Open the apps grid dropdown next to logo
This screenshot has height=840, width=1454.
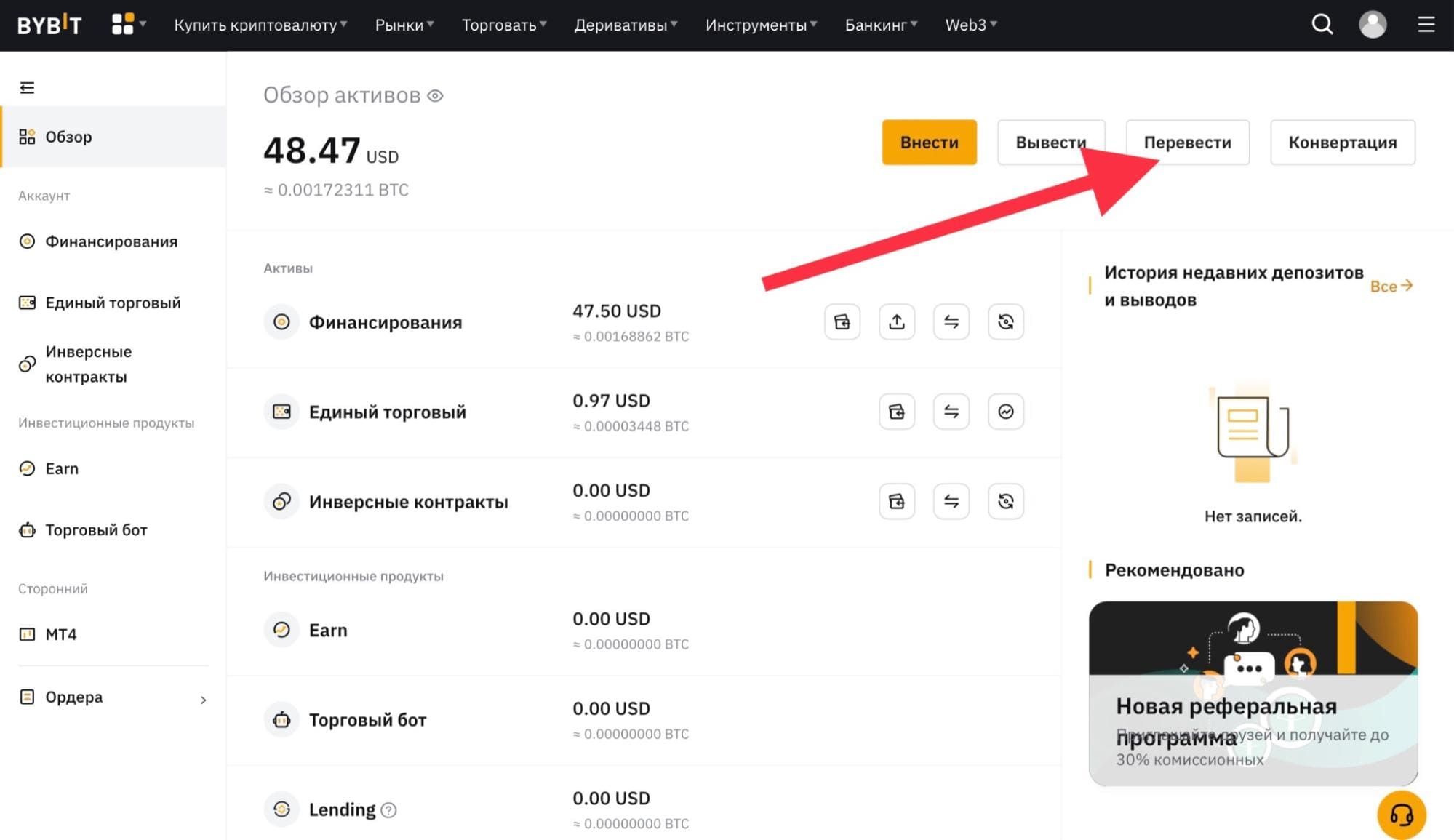[129, 24]
